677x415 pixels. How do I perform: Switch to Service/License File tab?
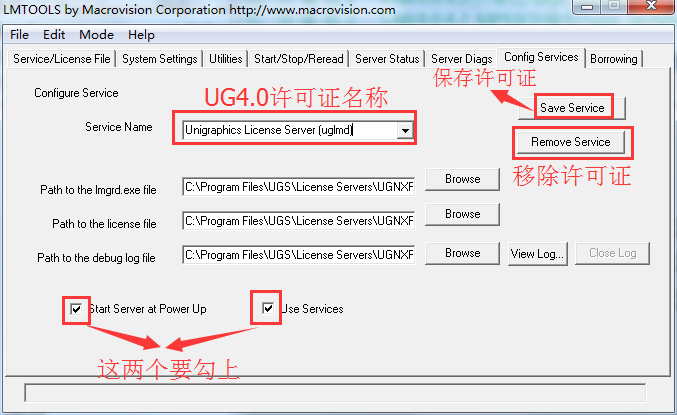tap(62, 59)
